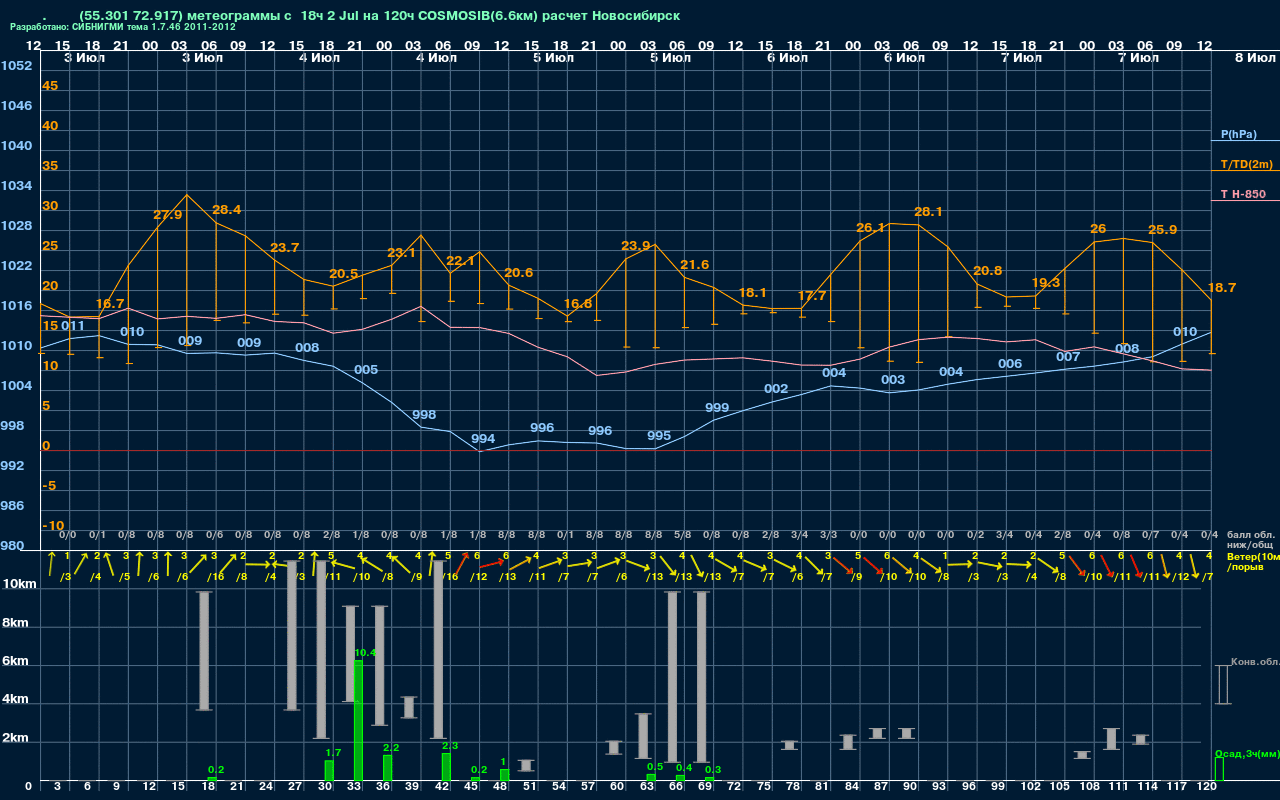Click the tallest green precipitation bar under 10.4
Screen dimensions: 1280x800
(x=358, y=721)
